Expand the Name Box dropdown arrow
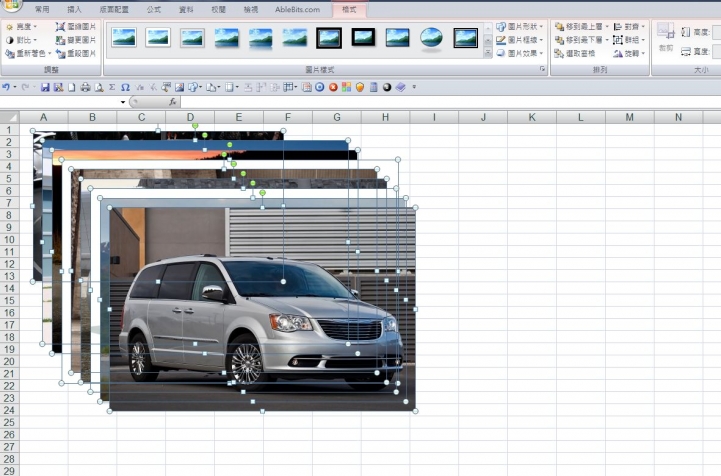721x476 pixels. (123, 102)
